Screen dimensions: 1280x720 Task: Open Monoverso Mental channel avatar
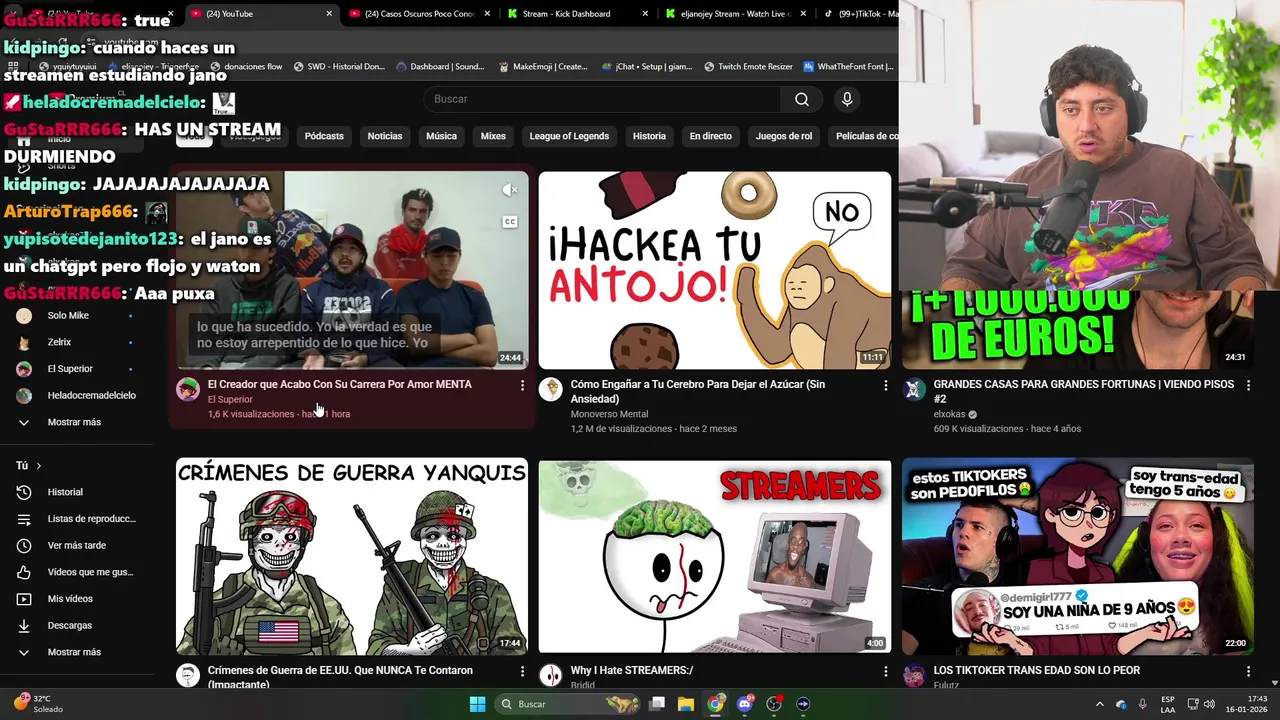coord(551,389)
